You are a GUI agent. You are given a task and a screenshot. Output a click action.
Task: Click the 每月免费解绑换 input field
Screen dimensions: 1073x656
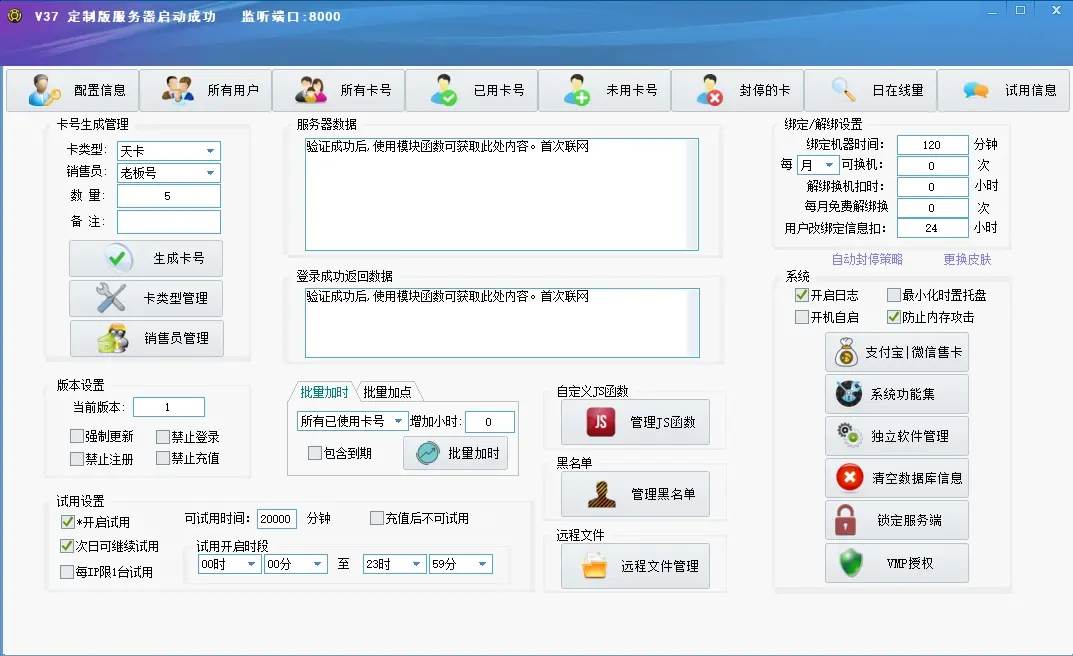pyautogui.click(x=932, y=207)
